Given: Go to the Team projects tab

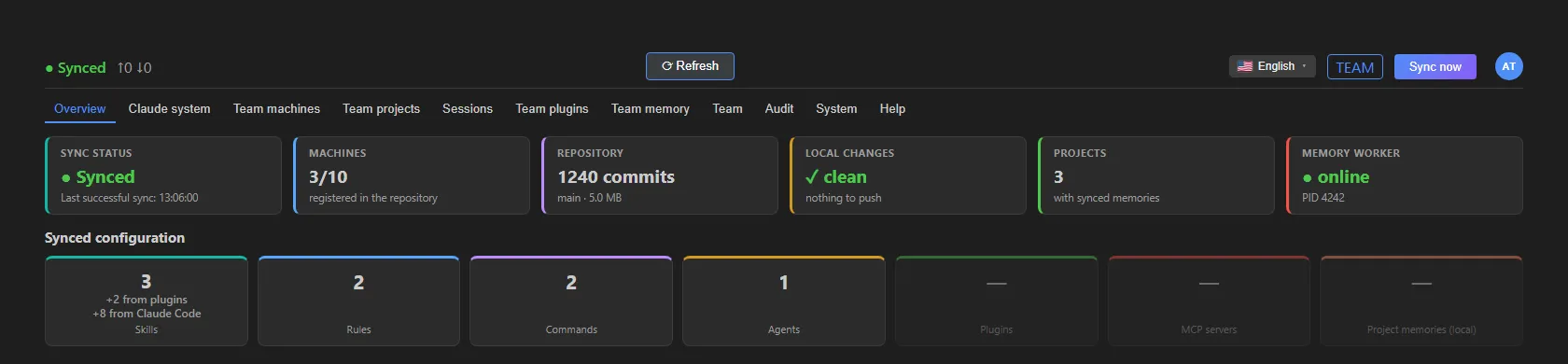Looking at the screenshot, I should point(381,108).
